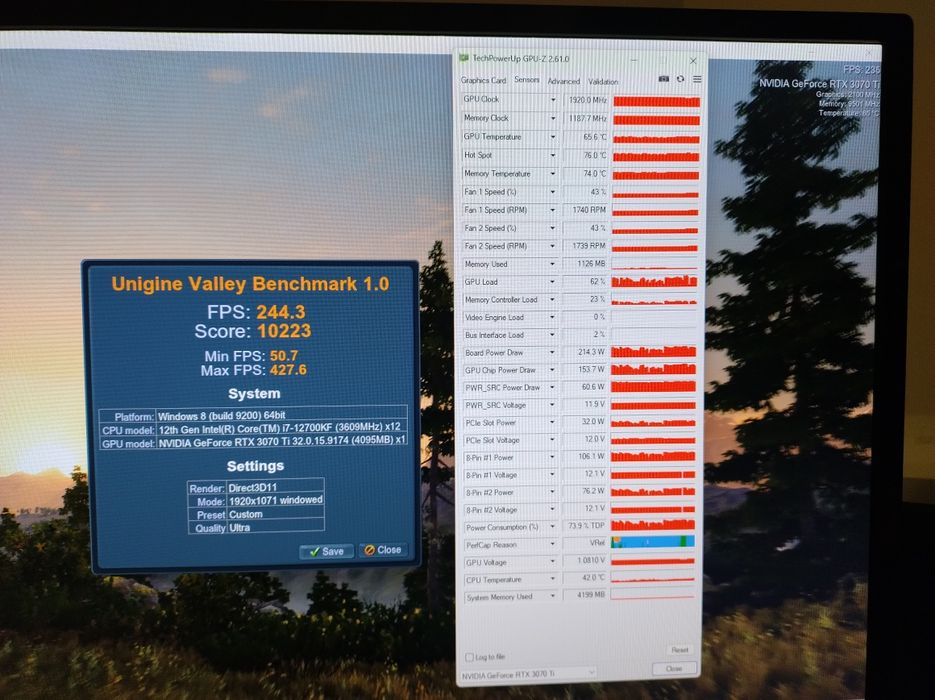935x700 pixels.
Task: Open the Memory Temperature sensor dropdown
Action: [553, 174]
